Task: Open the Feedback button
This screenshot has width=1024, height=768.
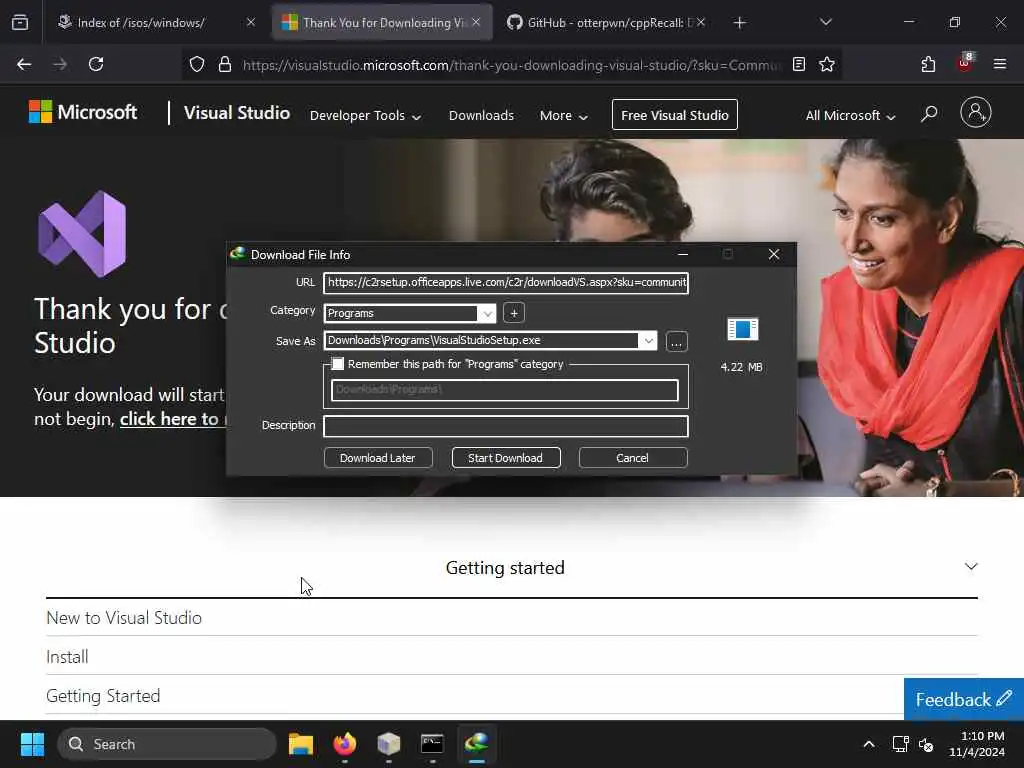Action: 963,699
